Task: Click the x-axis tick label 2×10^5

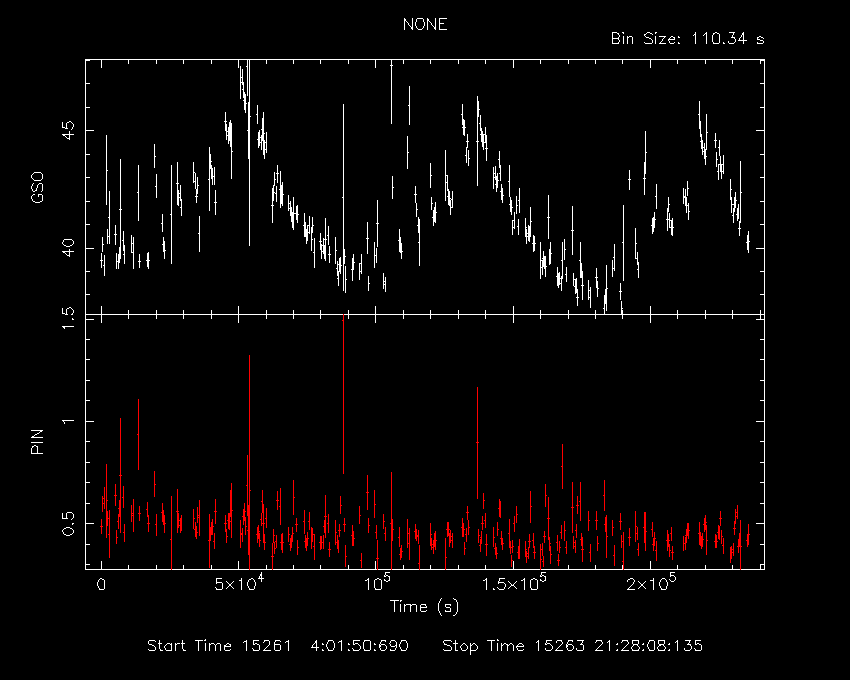Action: pyautogui.click(x=652, y=582)
